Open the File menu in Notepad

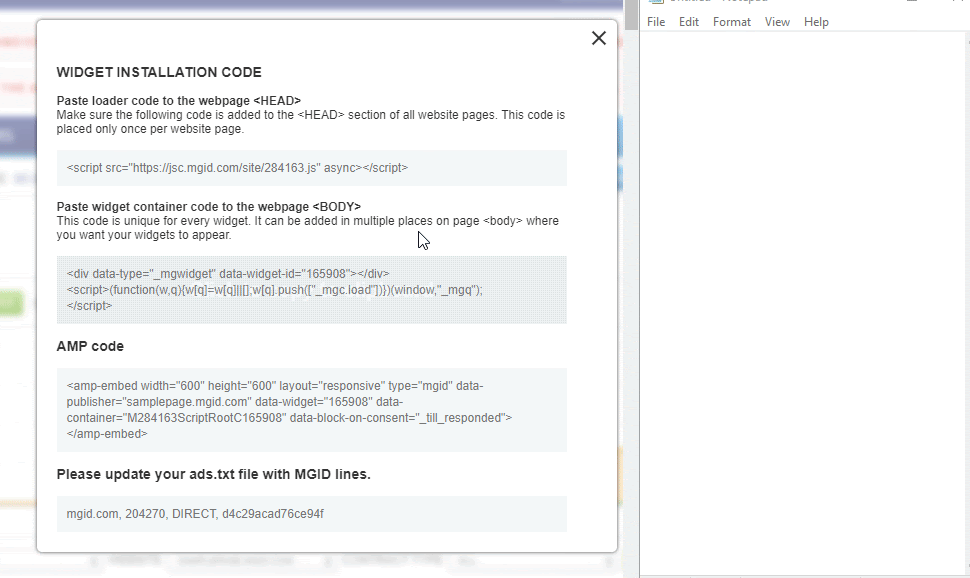coord(656,22)
